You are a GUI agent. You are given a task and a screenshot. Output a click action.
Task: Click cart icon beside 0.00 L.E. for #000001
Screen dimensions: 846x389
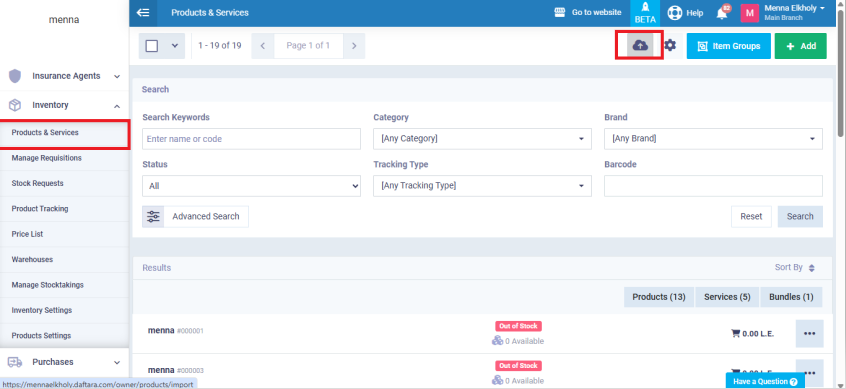click(735, 333)
